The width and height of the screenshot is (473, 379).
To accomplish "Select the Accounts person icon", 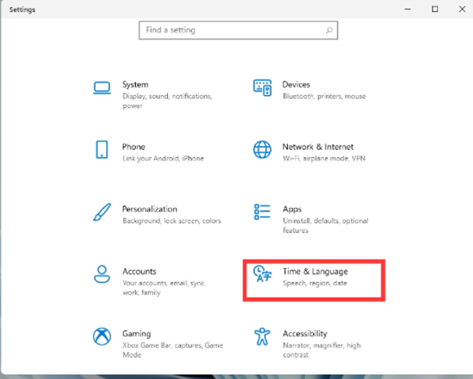I will click(102, 274).
